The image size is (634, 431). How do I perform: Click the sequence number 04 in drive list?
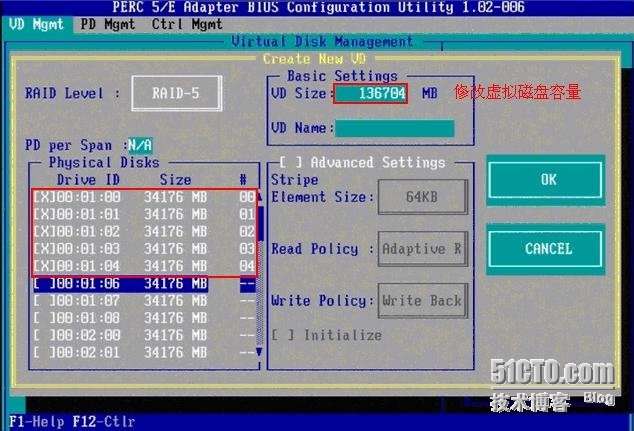247,266
